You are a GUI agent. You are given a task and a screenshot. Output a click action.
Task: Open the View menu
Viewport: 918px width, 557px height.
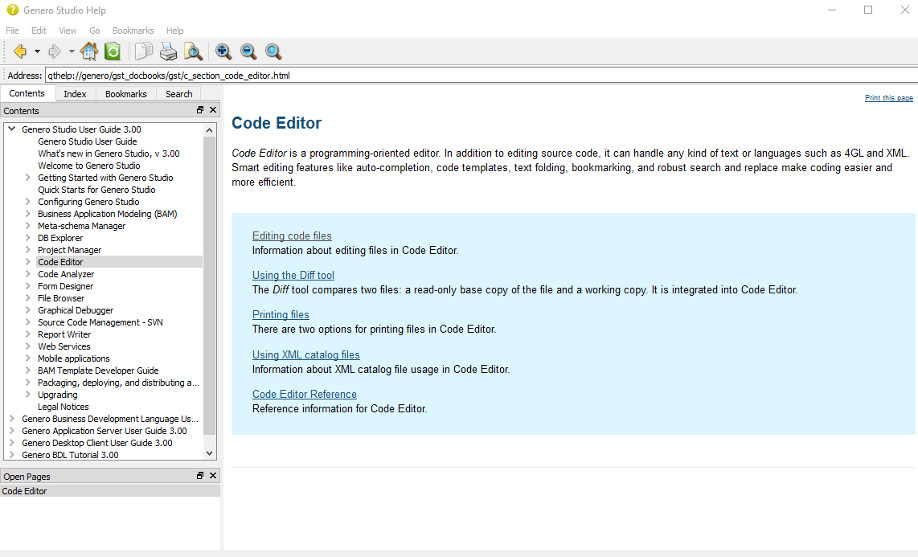[x=67, y=30]
